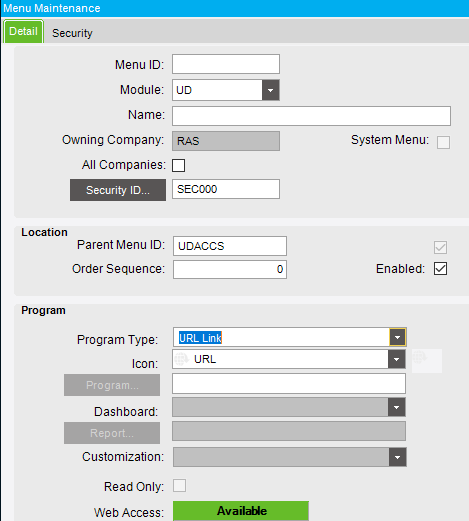The image size is (469, 521).
Task: Open the Customization dropdown arrow
Action: [397, 457]
